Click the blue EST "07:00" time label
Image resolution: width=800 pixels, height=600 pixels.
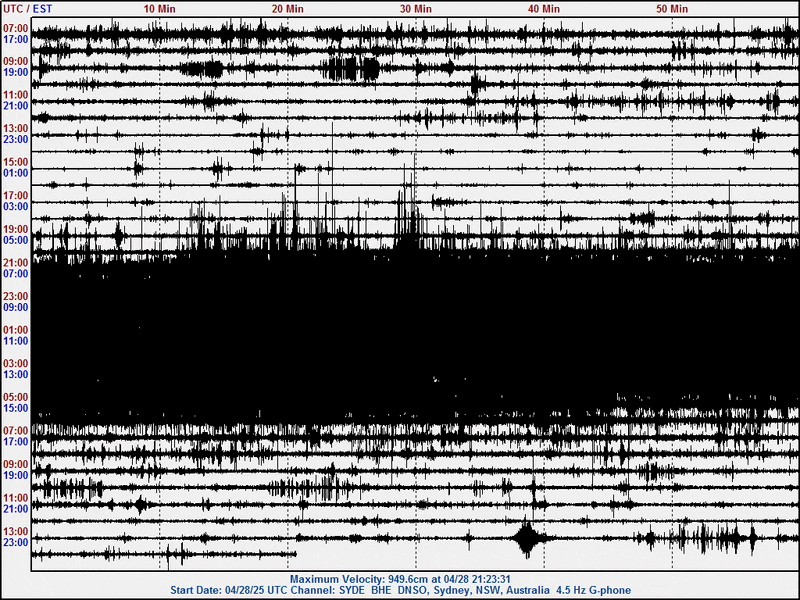pos(16,274)
